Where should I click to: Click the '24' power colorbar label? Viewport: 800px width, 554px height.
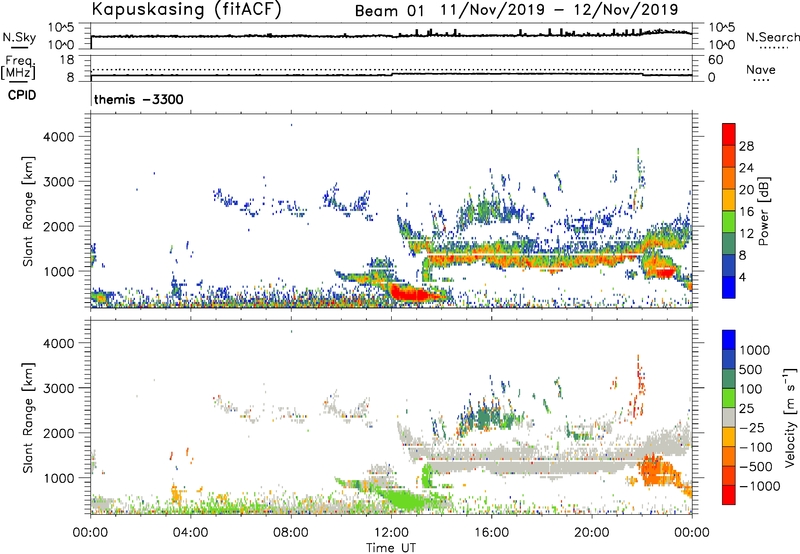pos(746,168)
